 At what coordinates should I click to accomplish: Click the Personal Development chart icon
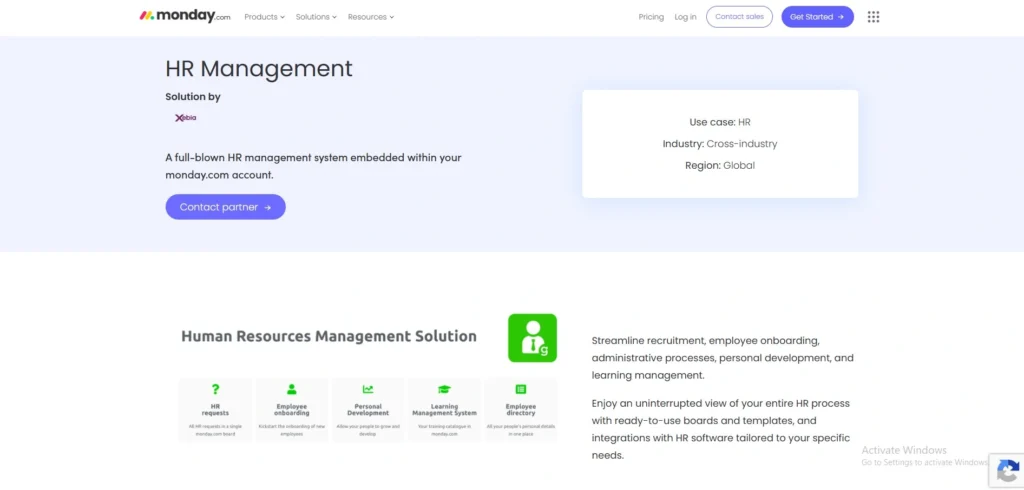click(368, 389)
